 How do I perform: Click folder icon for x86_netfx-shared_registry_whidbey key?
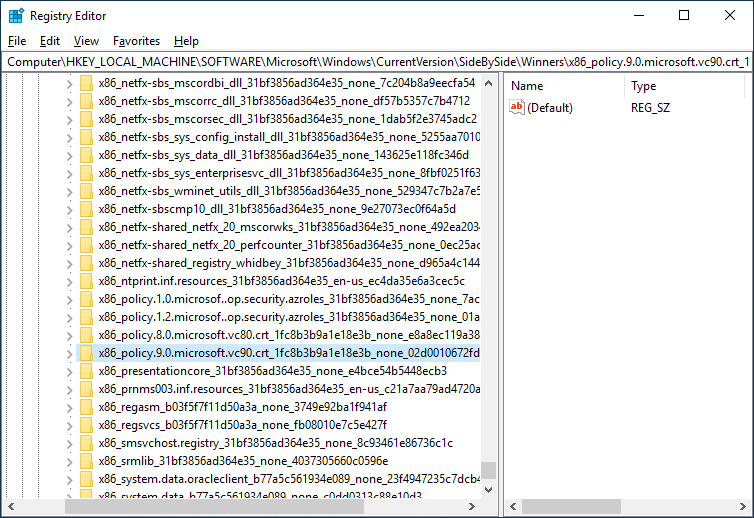pyautogui.click(x=86, y=263)
